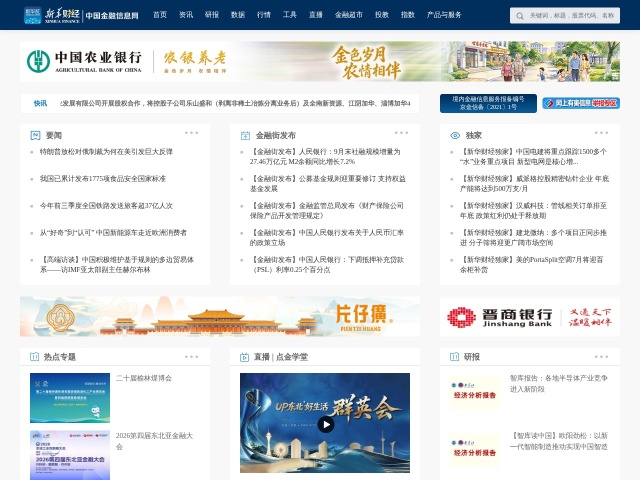The image size is (640, 480).
Task: Click the 研报 section icon
Action: point(454,357)
